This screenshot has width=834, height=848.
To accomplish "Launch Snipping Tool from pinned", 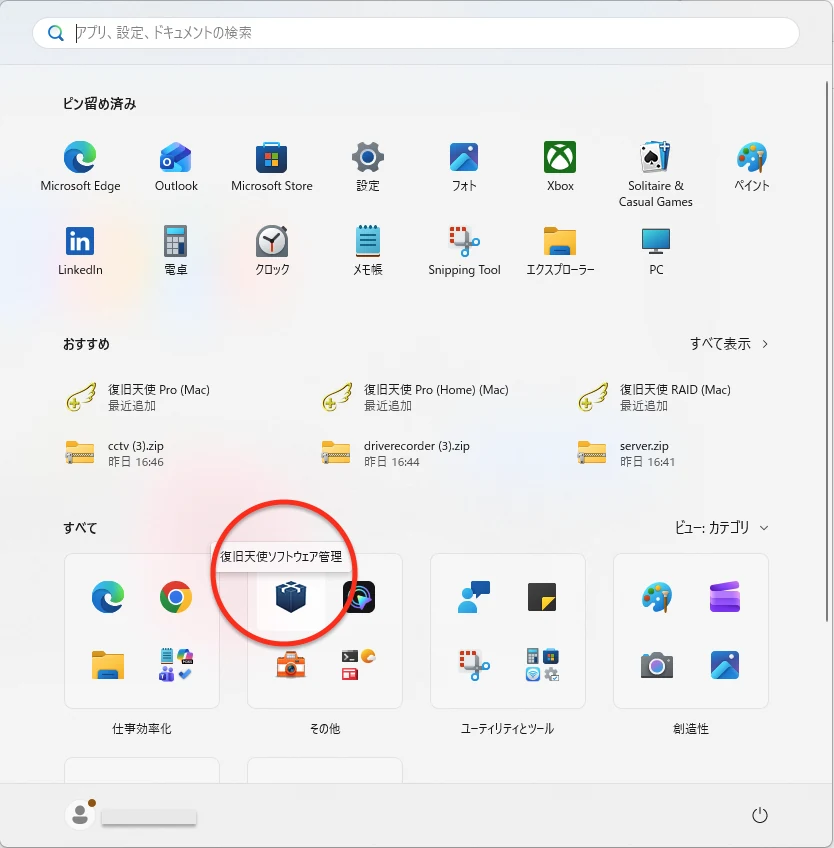I will point(464,250).
